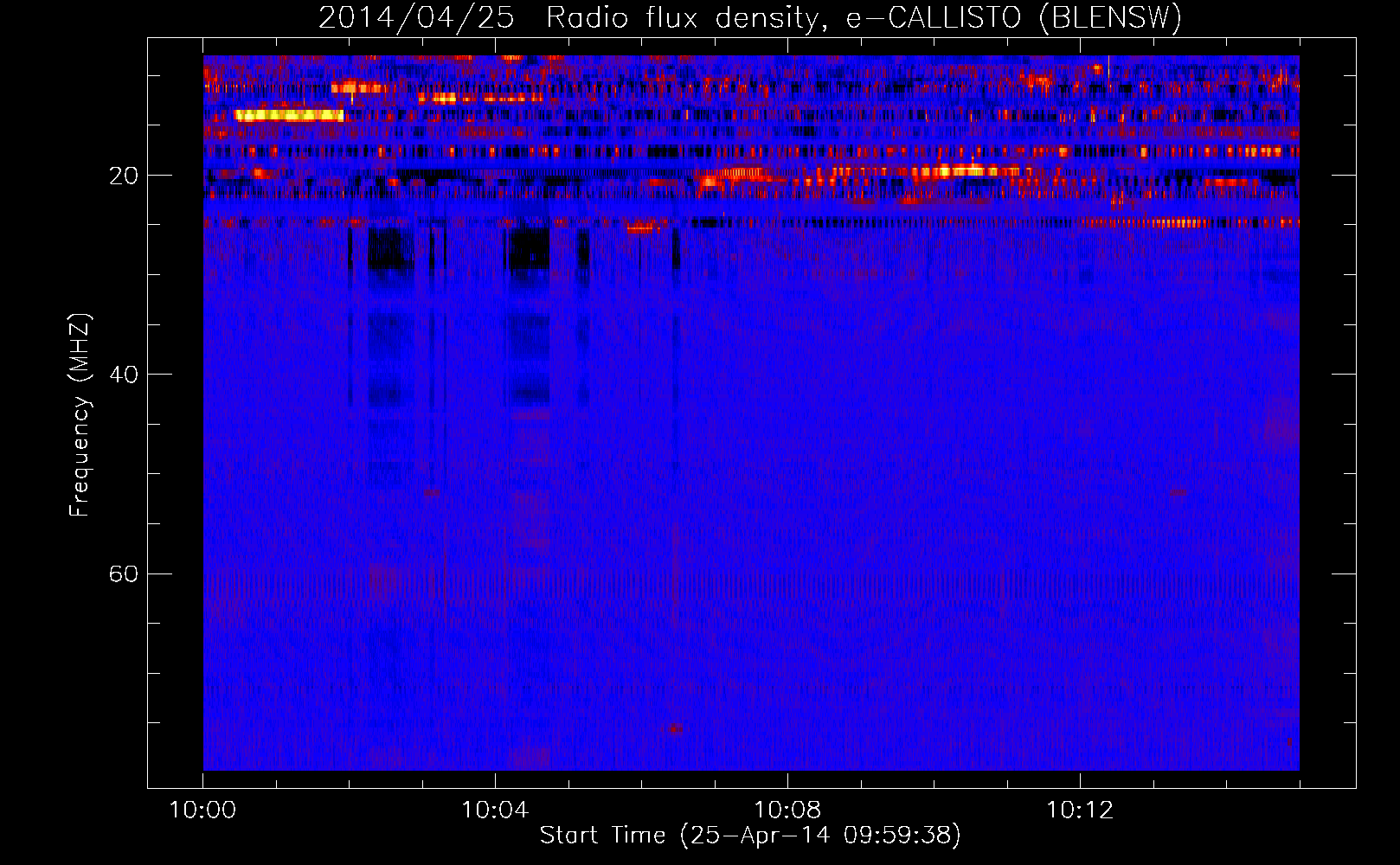Image resolution: width=1400 pixels, height=865 pixels.
Task: Click the "40" frequency tick label
Action: pos(123,375)
